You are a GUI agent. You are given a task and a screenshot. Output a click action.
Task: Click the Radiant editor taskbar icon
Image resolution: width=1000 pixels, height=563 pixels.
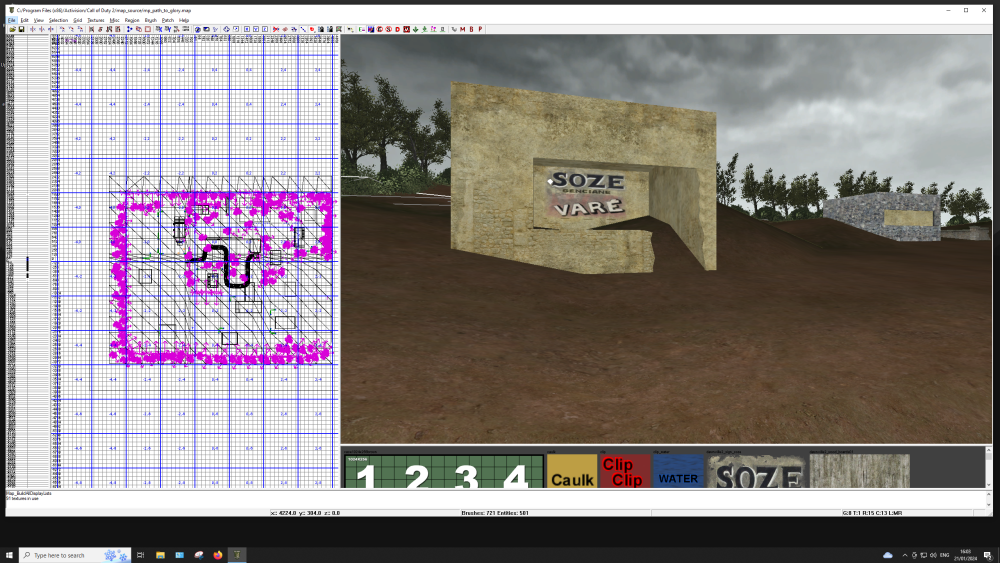click(x=237, y=555)
